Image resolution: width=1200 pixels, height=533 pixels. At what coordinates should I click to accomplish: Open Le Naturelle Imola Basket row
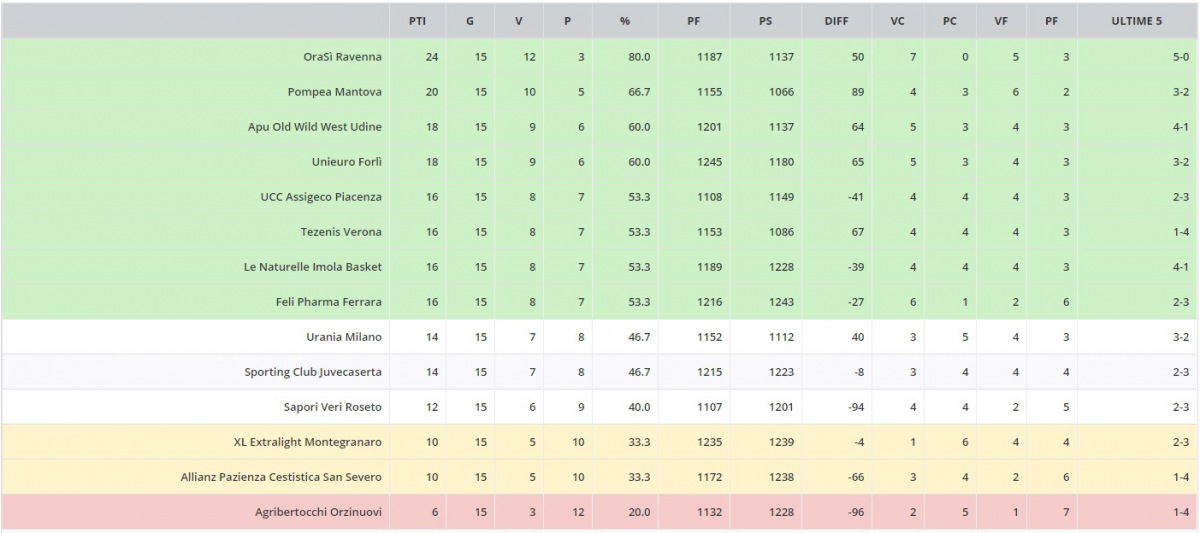point(312,267)
